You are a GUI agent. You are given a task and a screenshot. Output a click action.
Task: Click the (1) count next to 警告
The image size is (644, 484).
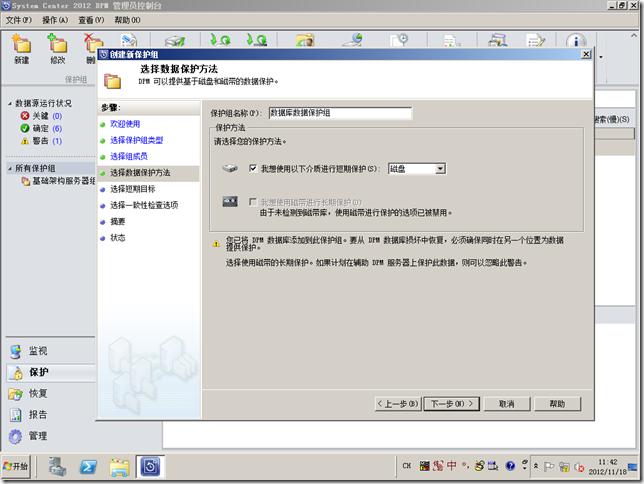pos(57,141)
